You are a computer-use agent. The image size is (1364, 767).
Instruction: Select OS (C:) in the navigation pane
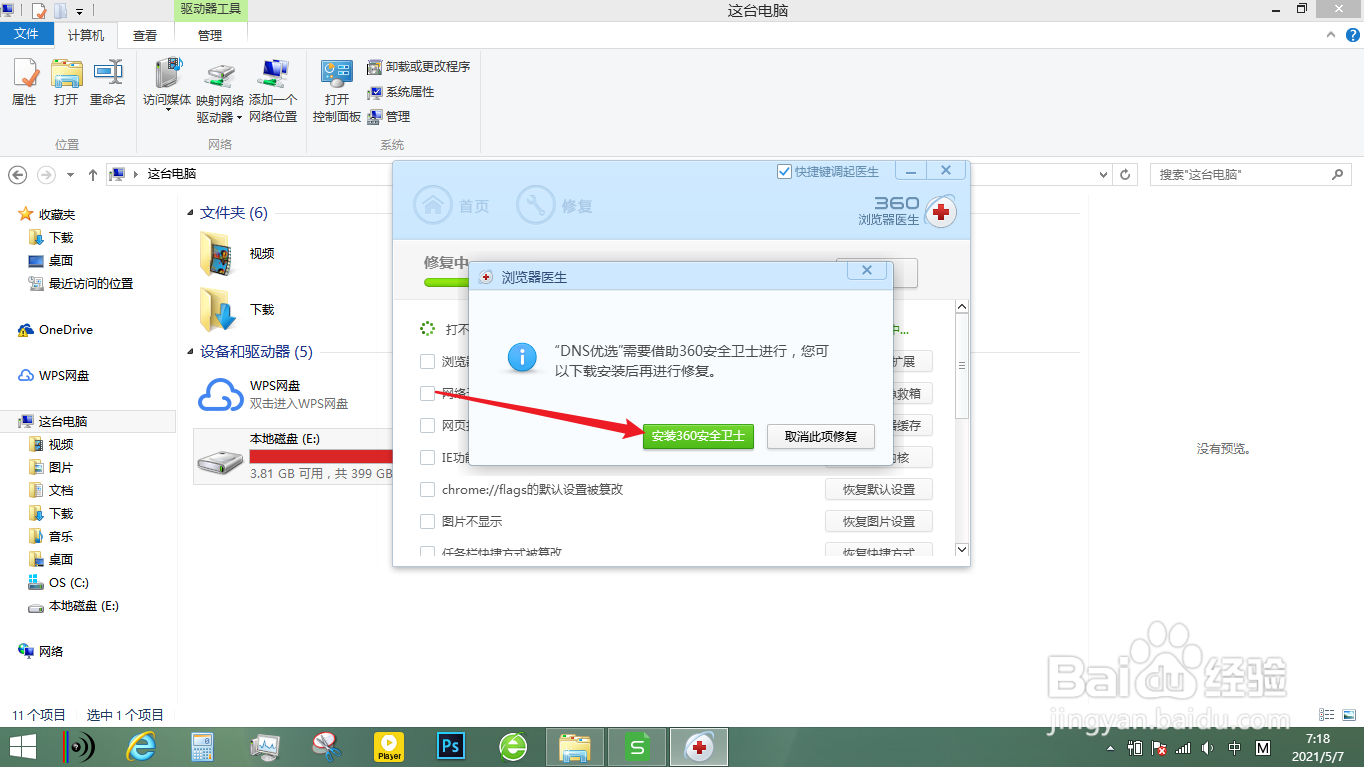tap(60, 582)
